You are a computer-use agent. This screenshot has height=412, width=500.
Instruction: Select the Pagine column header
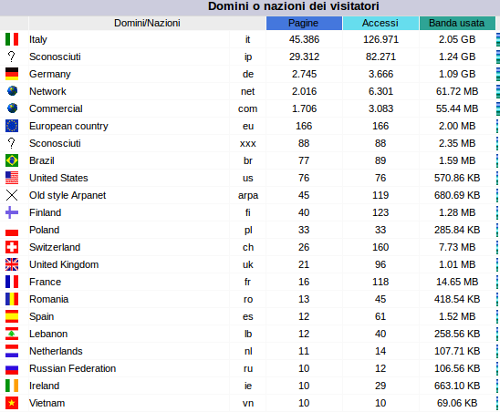[x=304, y=23]
